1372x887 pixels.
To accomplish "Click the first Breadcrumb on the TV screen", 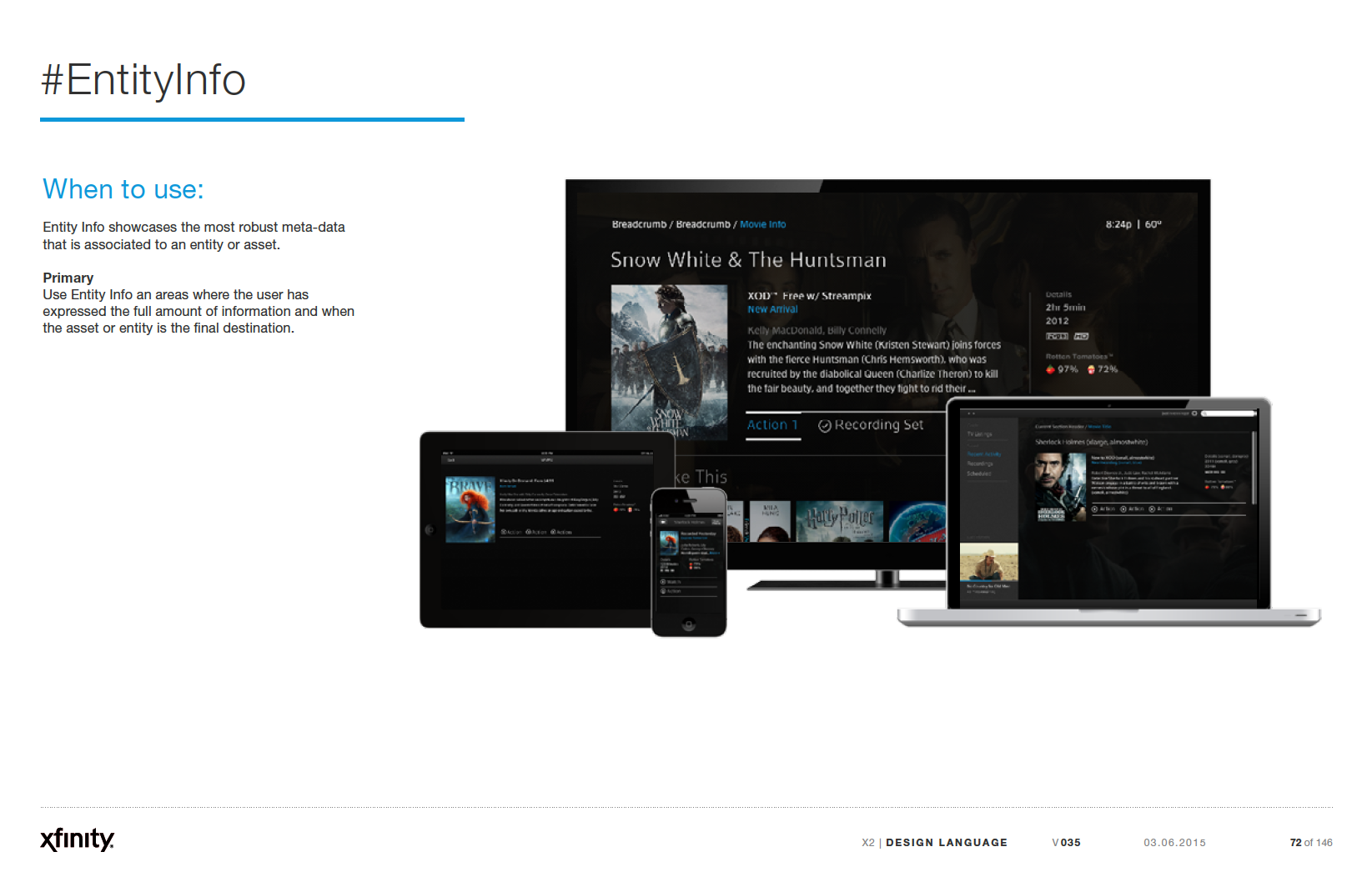I will (x=639, y=224).
